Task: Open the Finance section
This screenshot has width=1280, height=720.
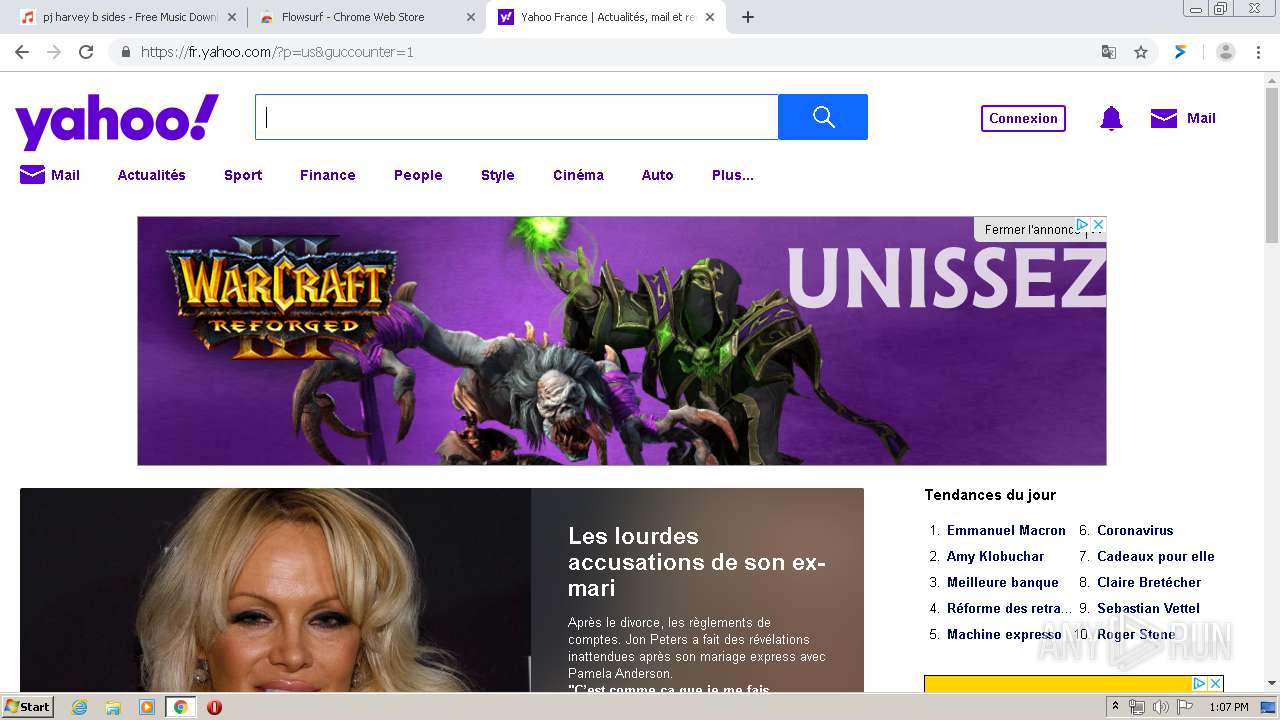Action: [328, 175]
